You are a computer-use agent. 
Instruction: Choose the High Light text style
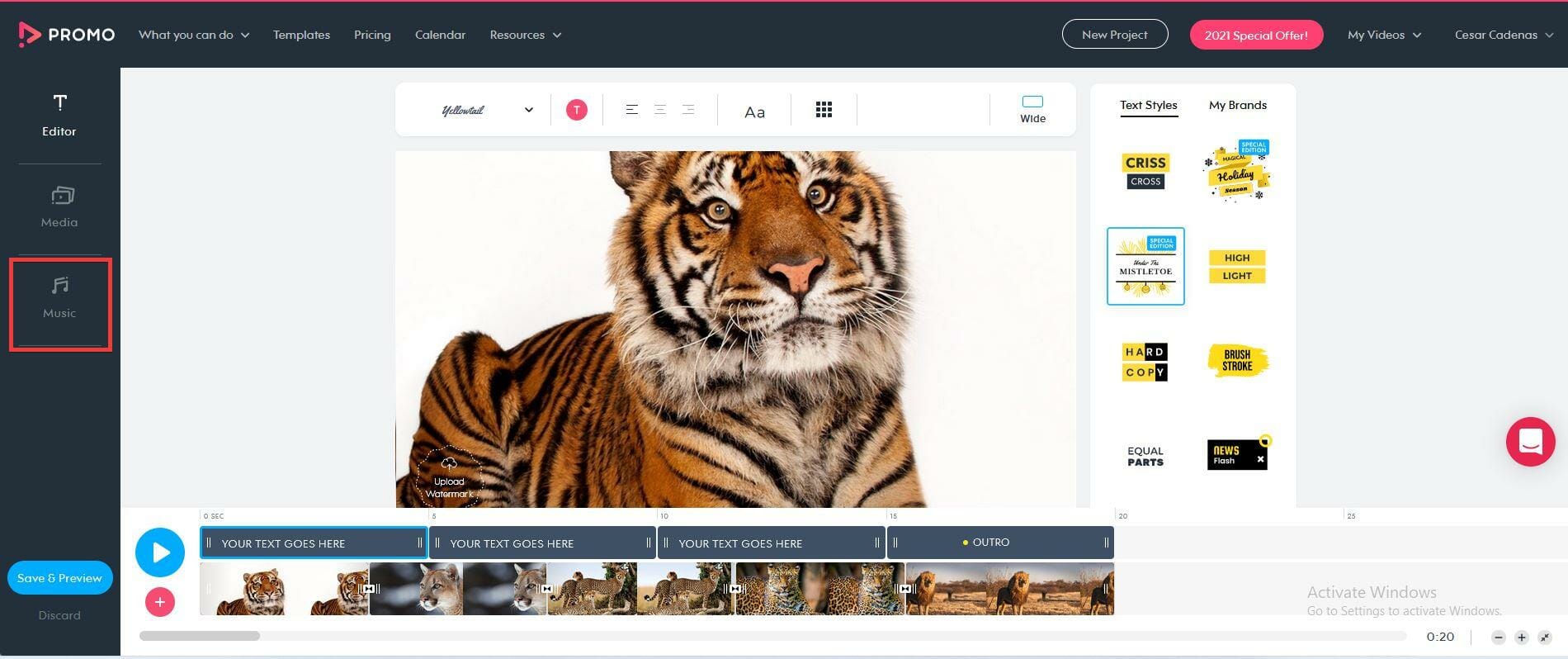coord(1236,266)
